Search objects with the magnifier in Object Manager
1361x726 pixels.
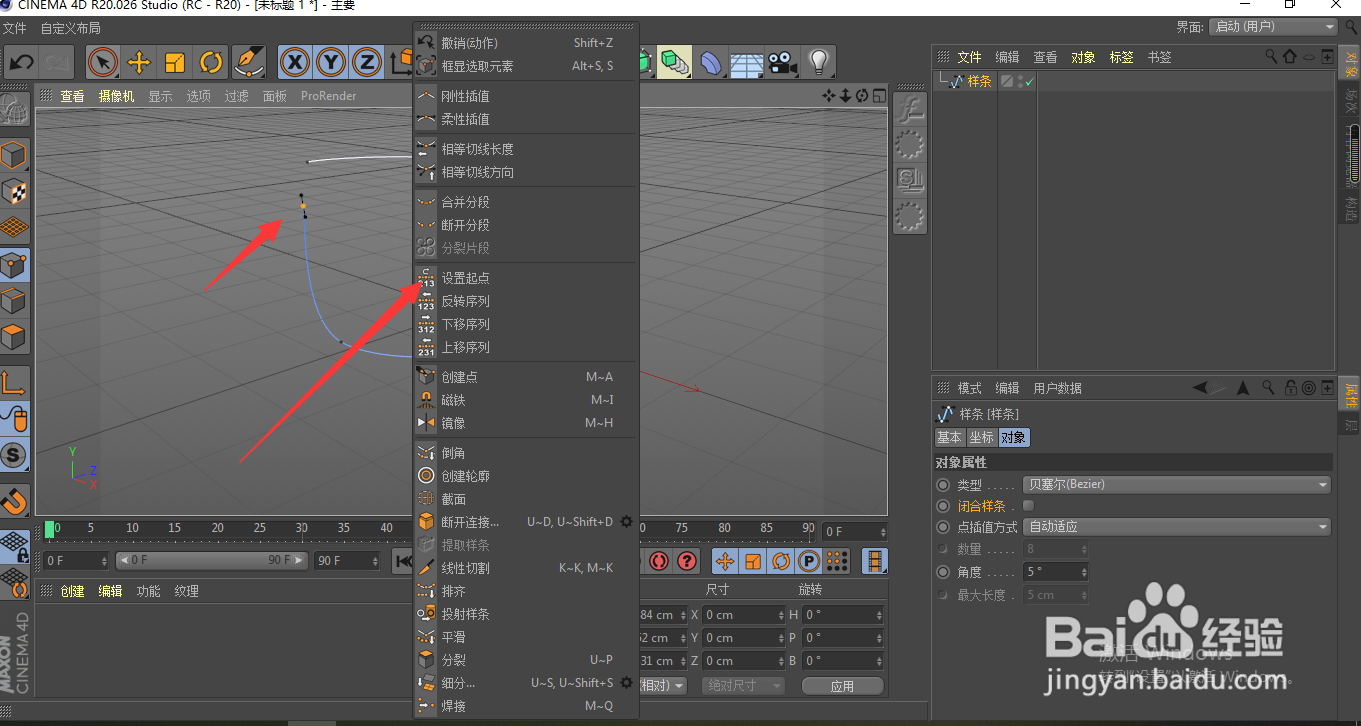click(1271, 57)
